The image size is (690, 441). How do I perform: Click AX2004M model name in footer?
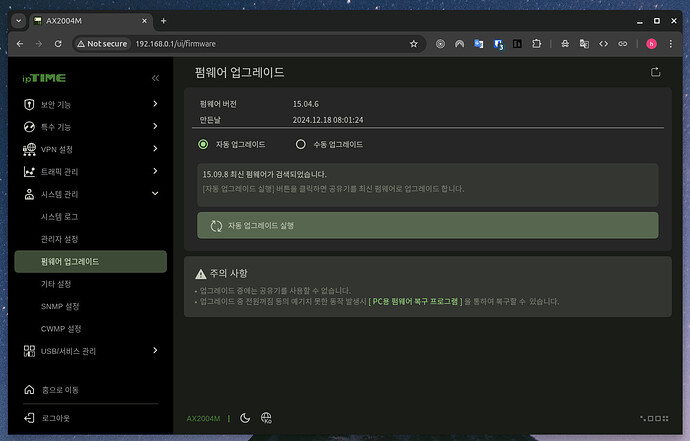click(x=203, y=419)
